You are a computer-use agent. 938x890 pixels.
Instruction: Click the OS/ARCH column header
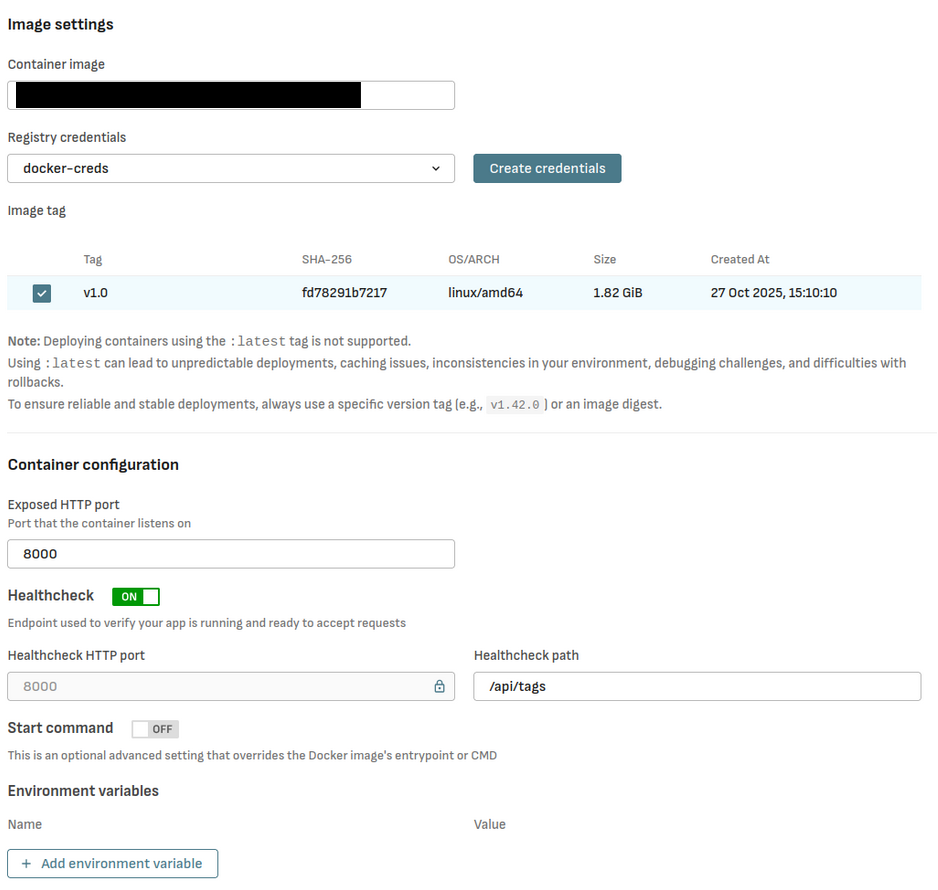[x=472, y=260]
